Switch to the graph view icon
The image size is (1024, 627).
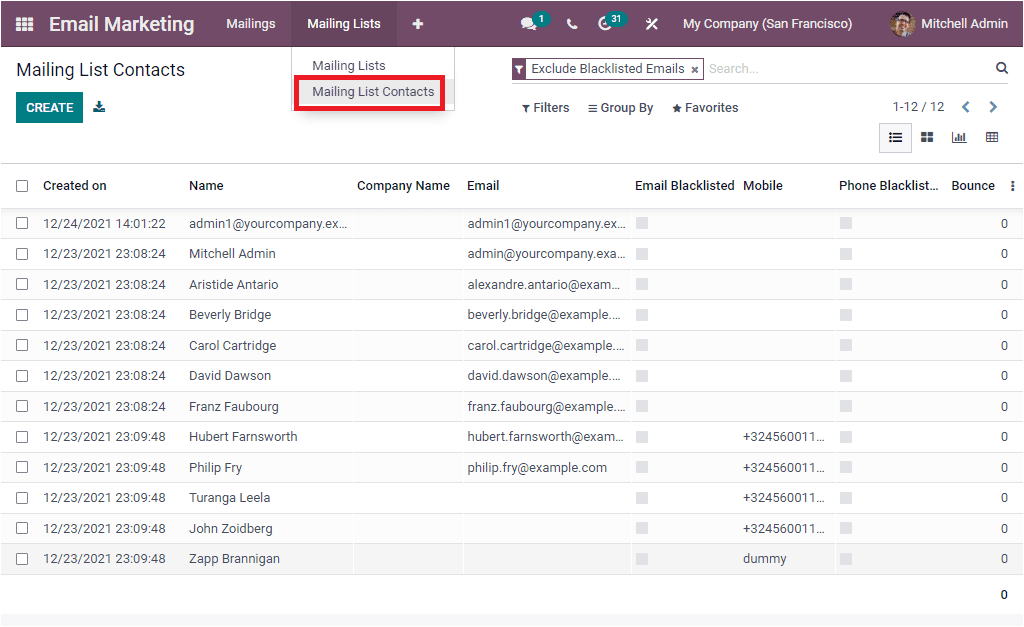[x=959, y=137]
